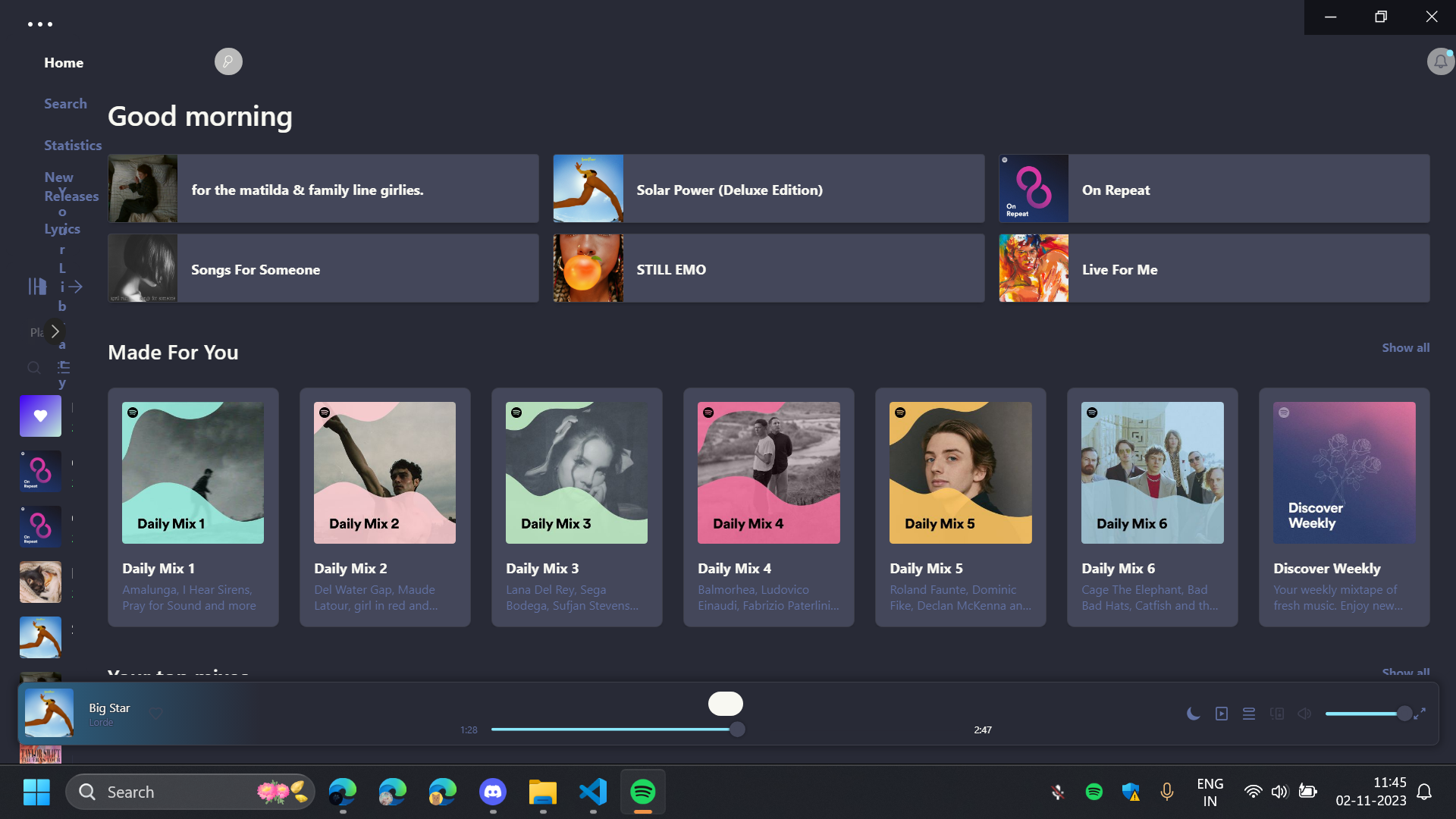The height and width of the screenshot is (819, 1456).
Task: Mute using the volume speaker icon
Action: 1304,714
